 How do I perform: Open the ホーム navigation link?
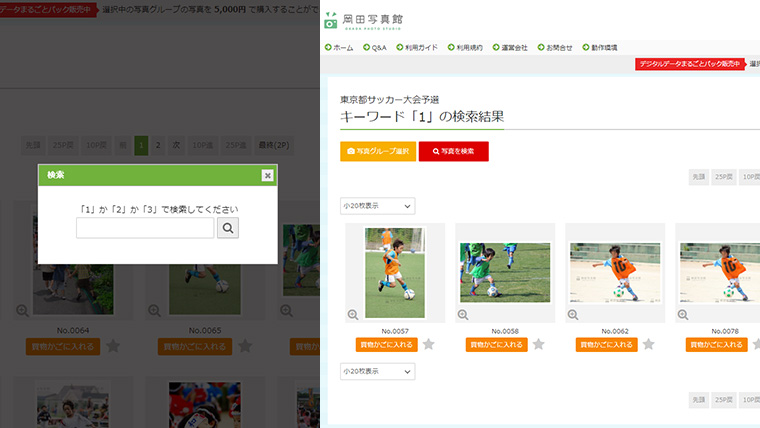[x=339, y=48]
